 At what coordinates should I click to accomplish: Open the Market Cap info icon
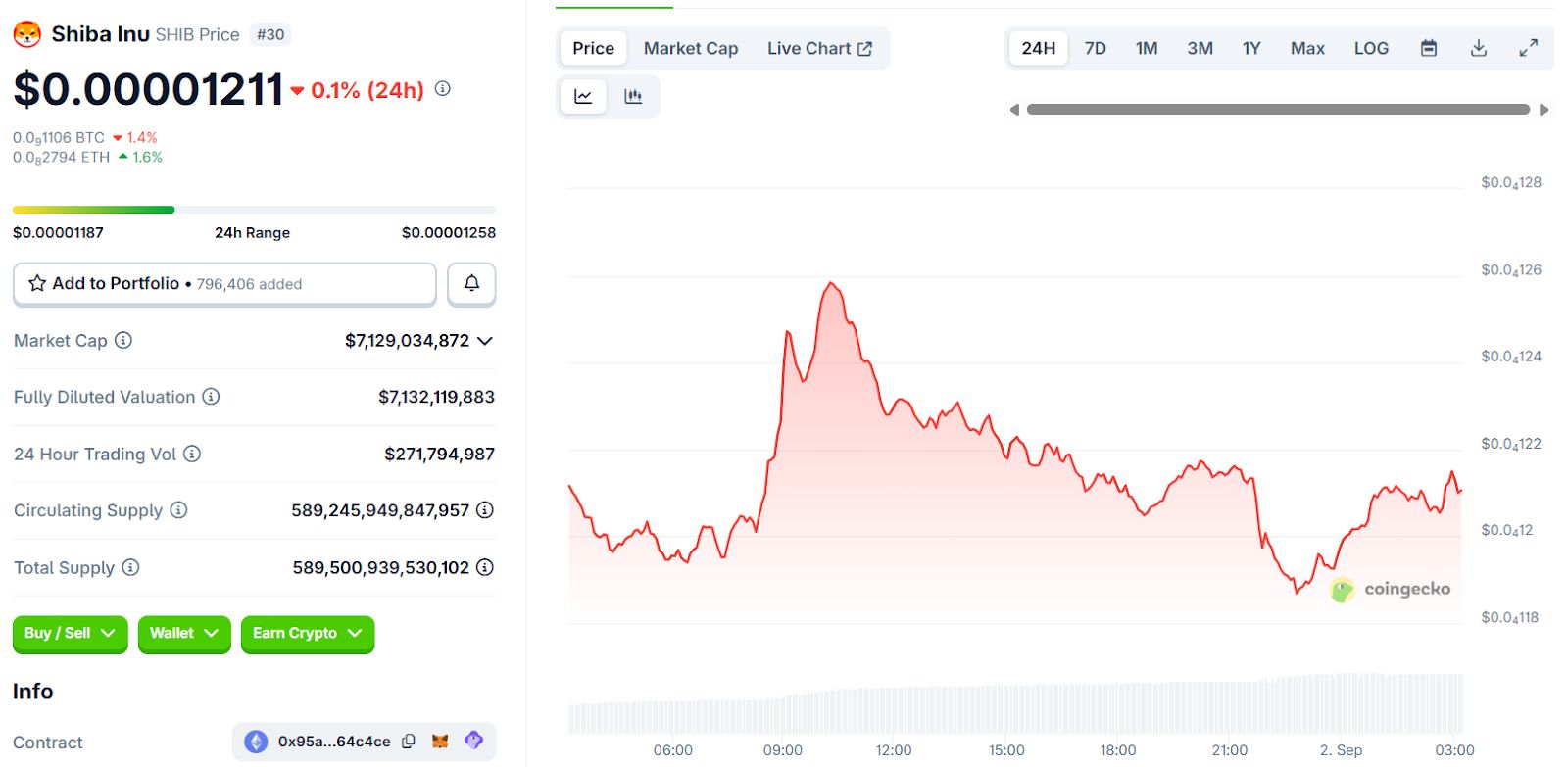pyautogui.click(x=123, y=340)
